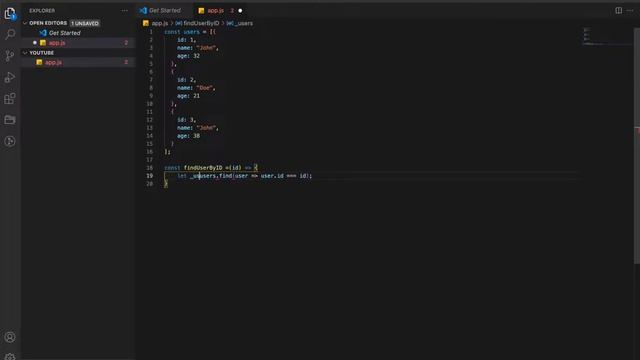
Task: Click the editor minimap
Action: pyautogui.click(x=607, y=36)
